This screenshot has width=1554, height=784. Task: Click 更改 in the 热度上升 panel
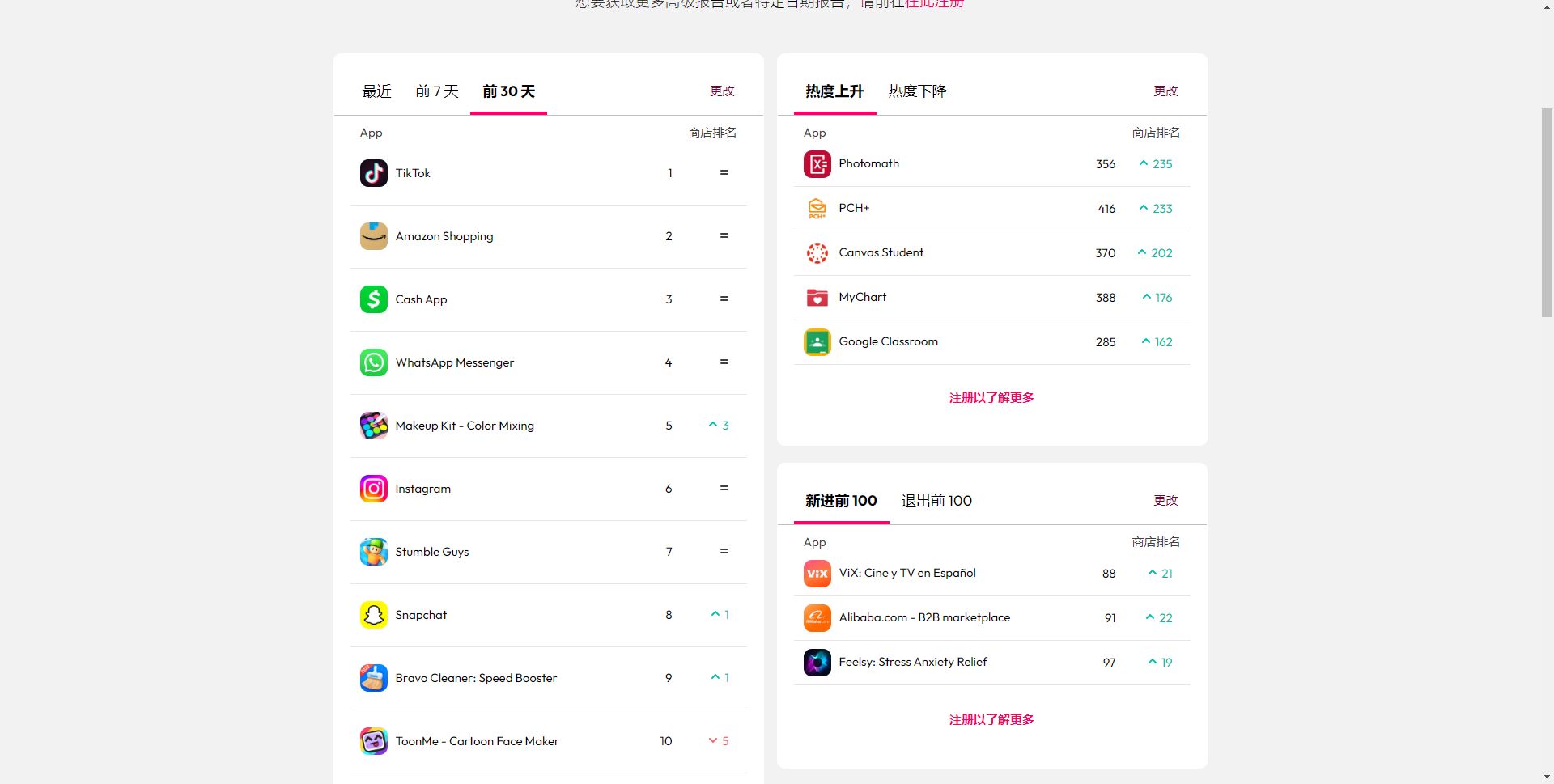coord(1165,91)
